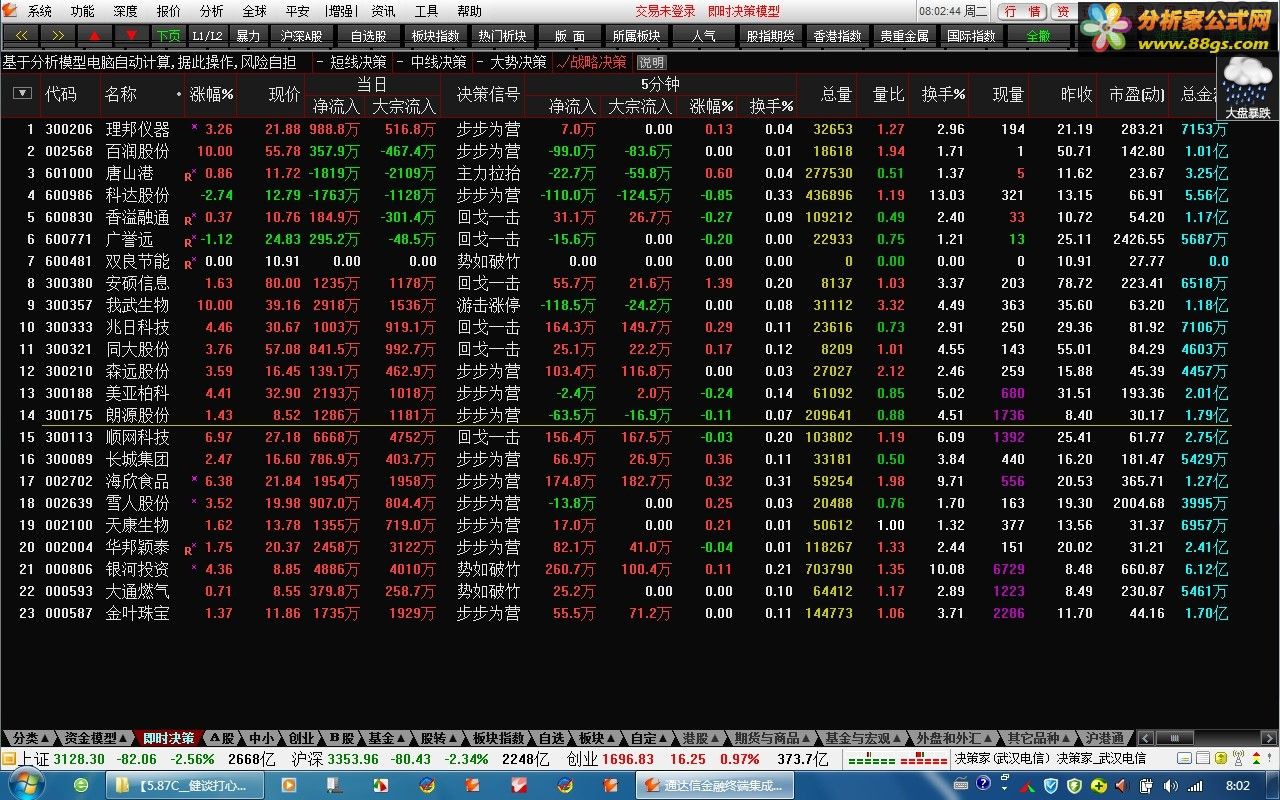
Task: Click the 大盘暴跌 weather cloud icon
Action: tap(1248, 87)
